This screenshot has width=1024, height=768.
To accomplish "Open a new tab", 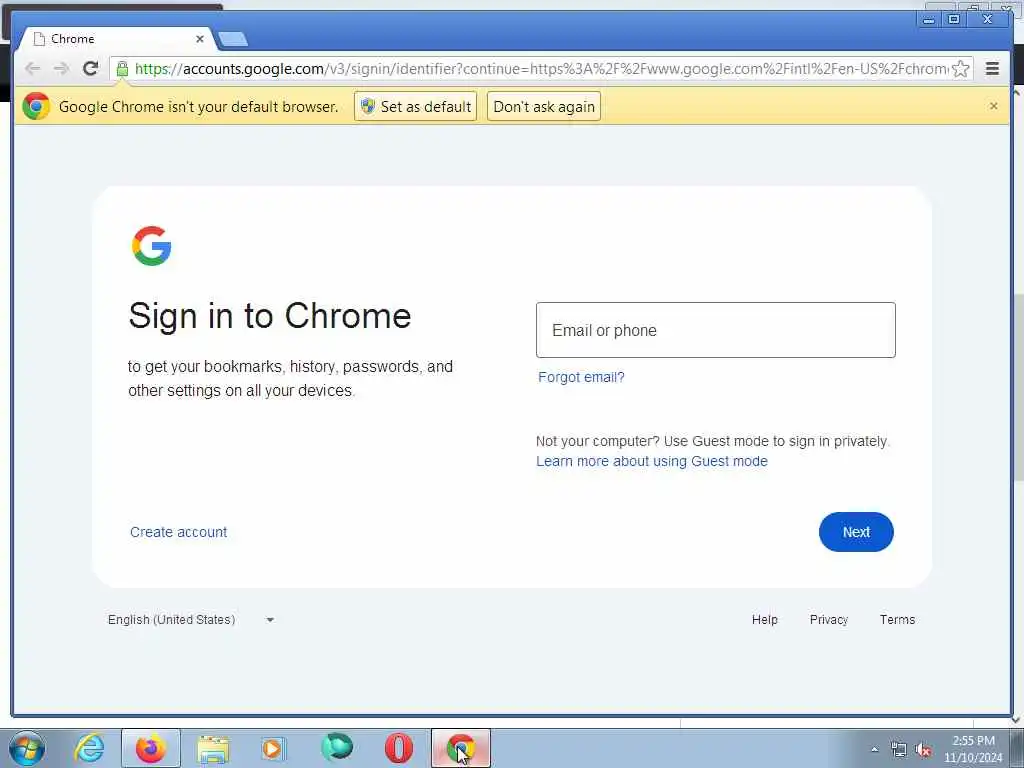I will (233, 39).
